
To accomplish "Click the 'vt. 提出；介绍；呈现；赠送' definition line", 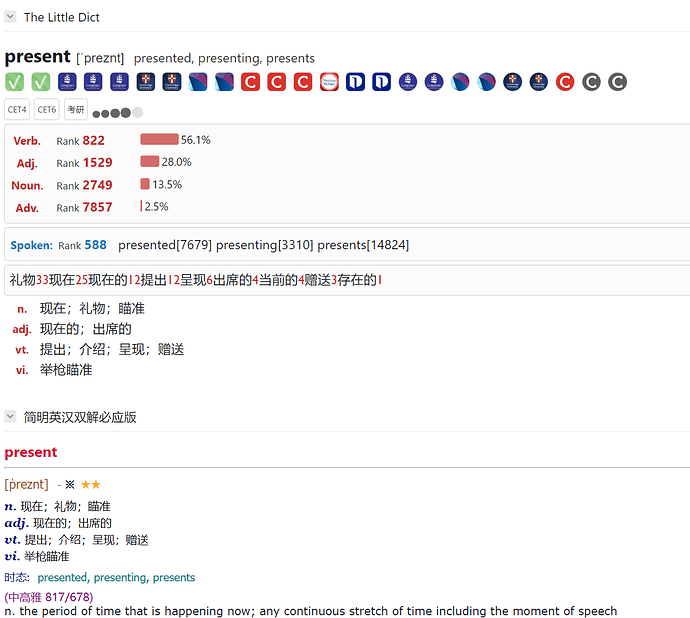I will tap(99, 349).
